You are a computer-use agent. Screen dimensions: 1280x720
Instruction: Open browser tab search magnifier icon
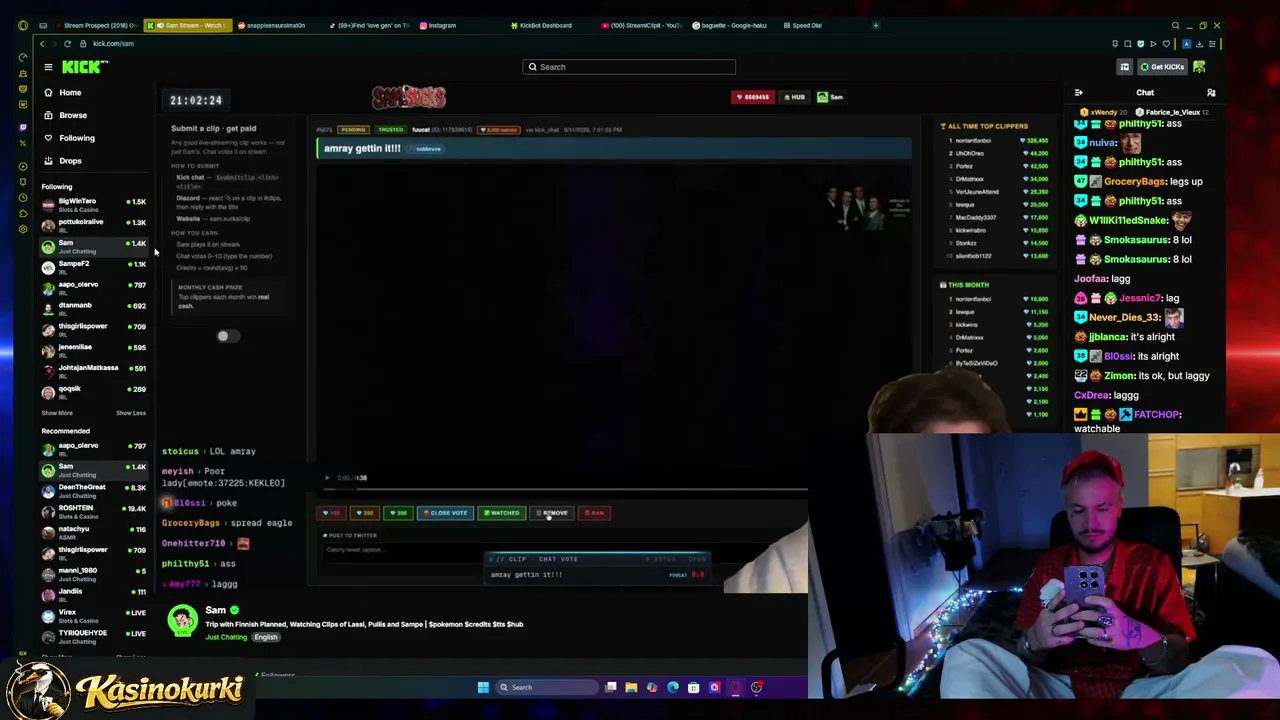1176,25
